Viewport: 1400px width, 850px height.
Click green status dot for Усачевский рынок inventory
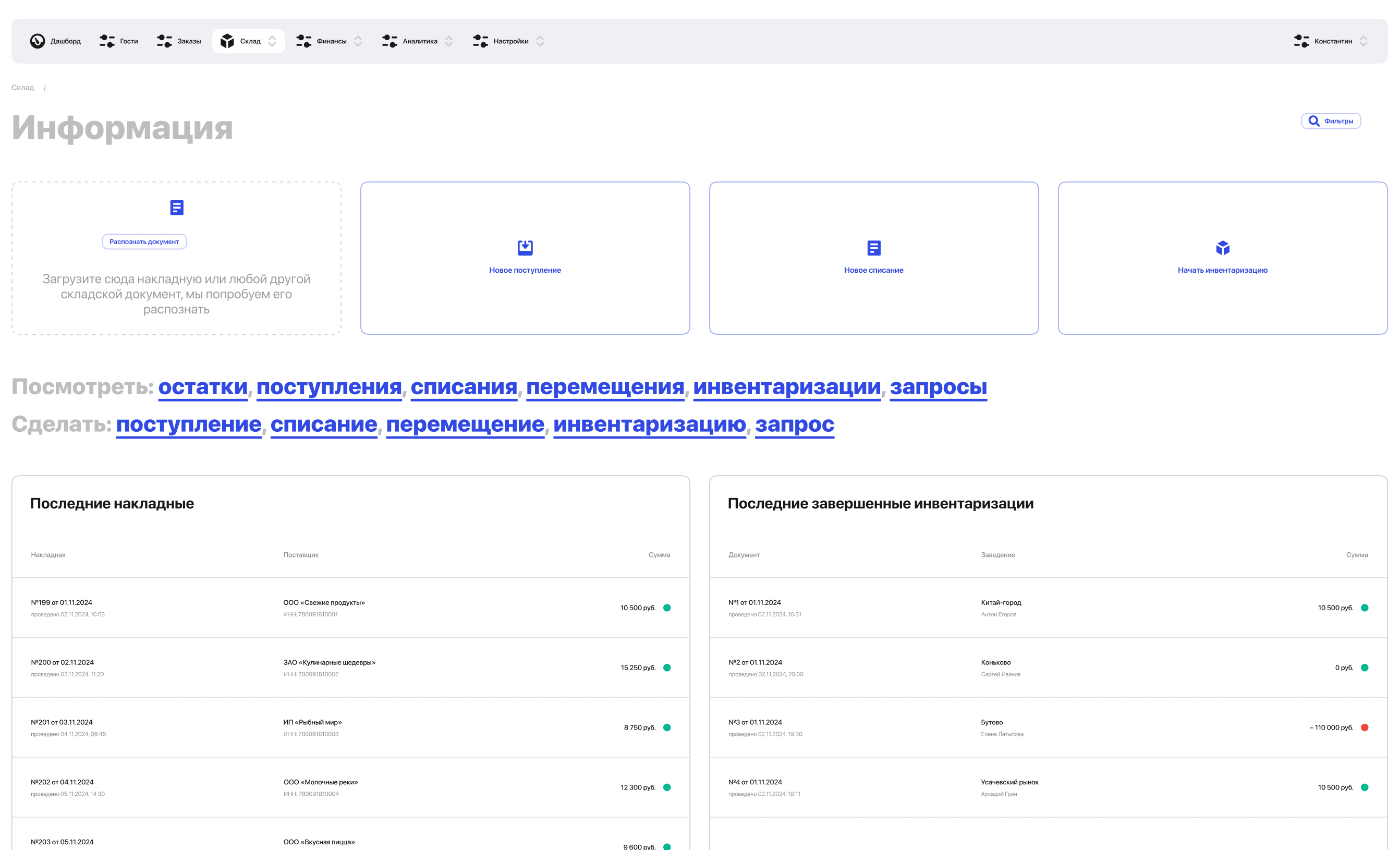coord(1365,787)
